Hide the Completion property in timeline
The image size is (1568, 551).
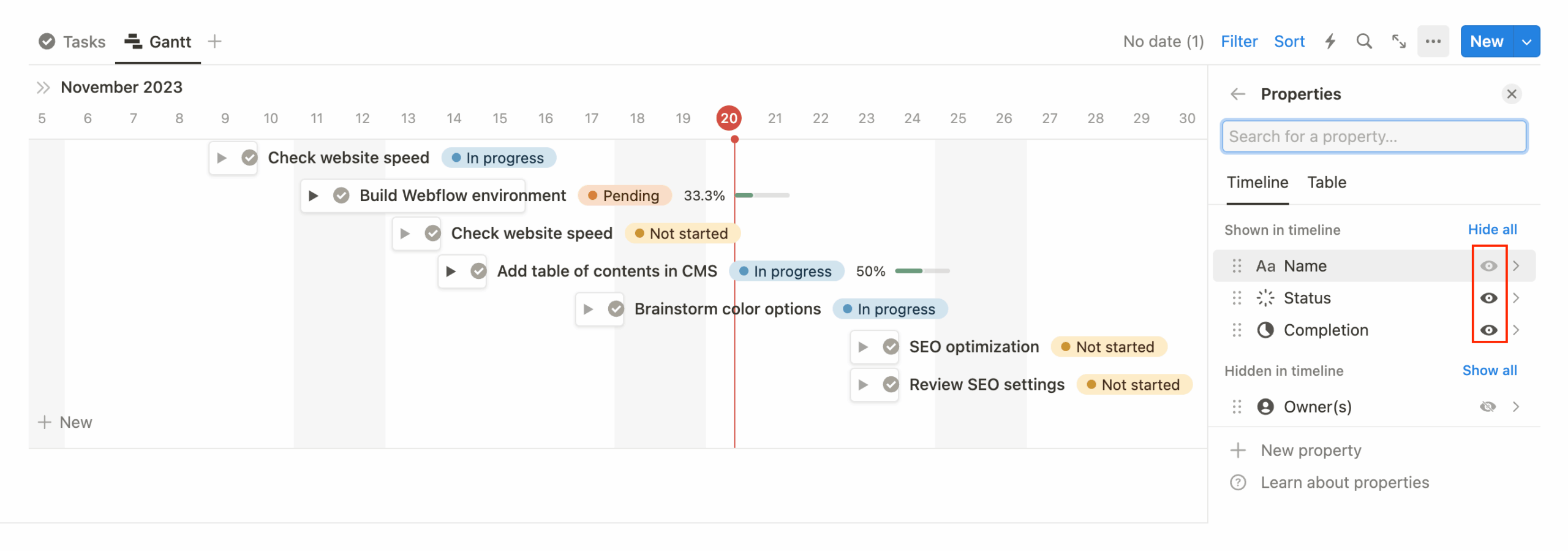(1488, 330)
